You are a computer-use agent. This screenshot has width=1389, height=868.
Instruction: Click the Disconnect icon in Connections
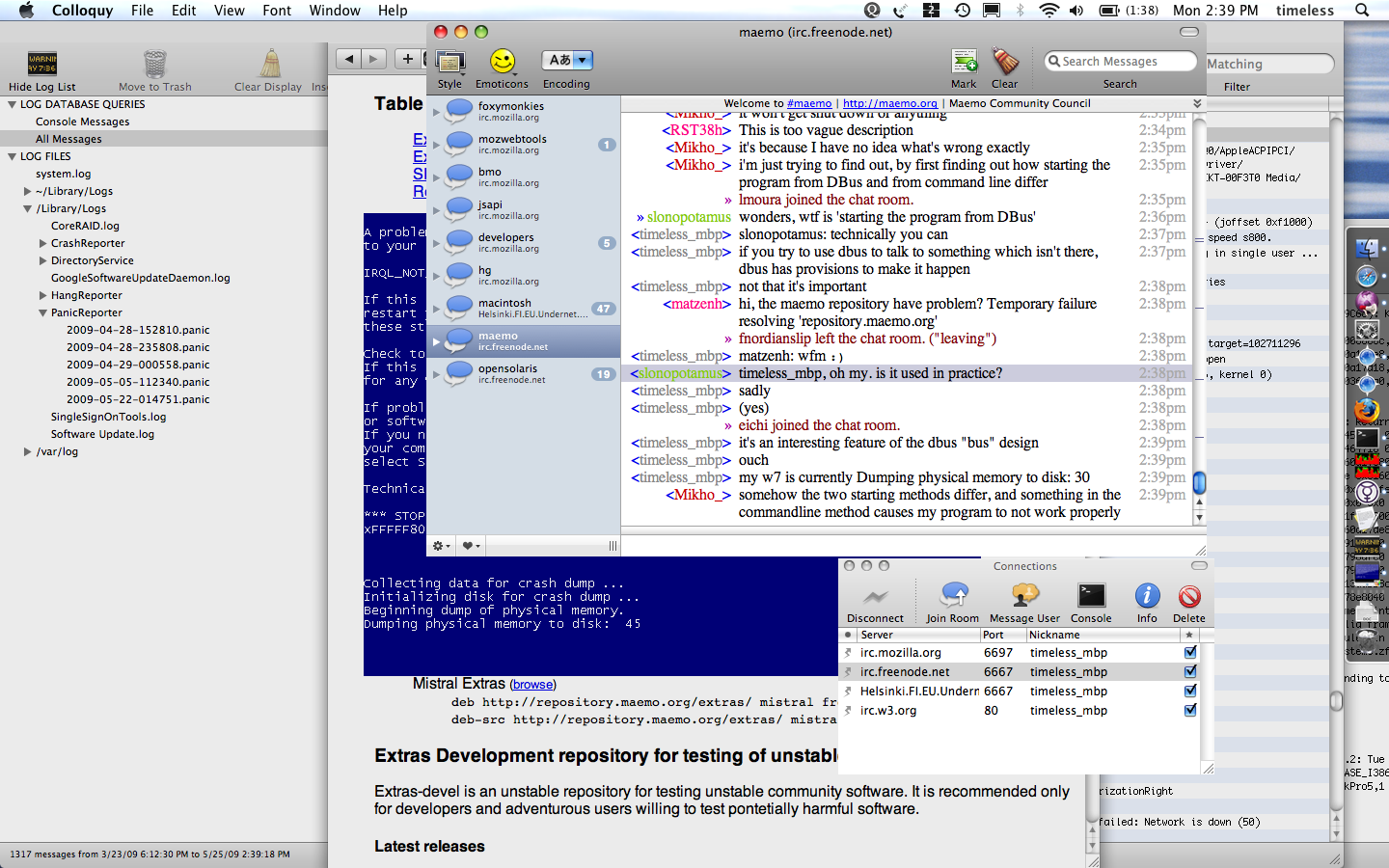click(x=875, y=596)
